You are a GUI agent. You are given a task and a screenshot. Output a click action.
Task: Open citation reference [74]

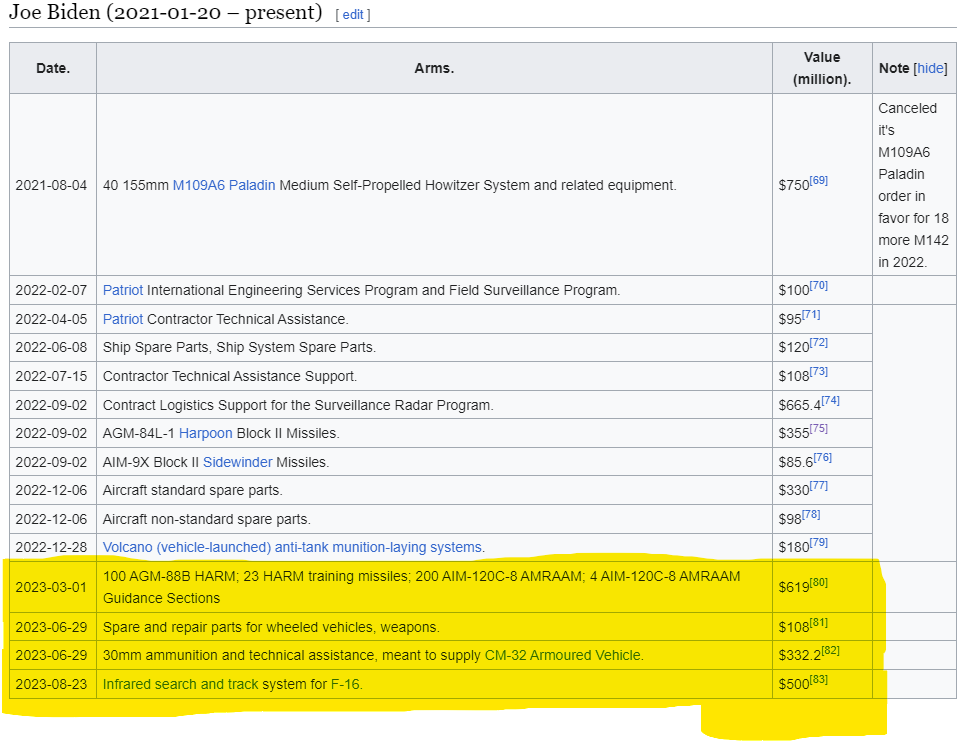(x=831, y=400)
